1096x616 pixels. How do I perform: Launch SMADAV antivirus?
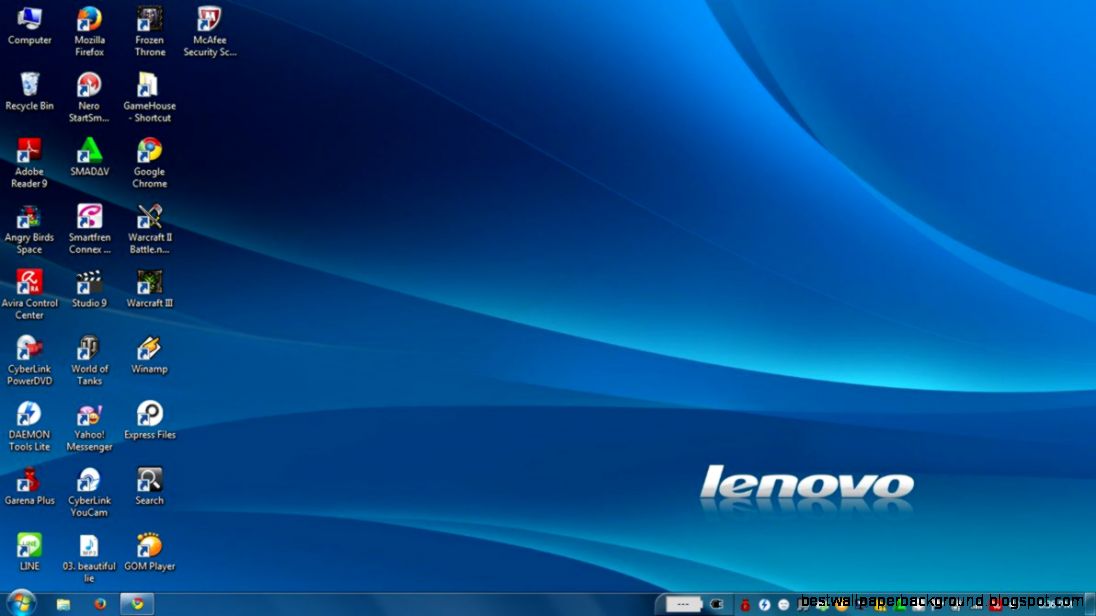89,158
